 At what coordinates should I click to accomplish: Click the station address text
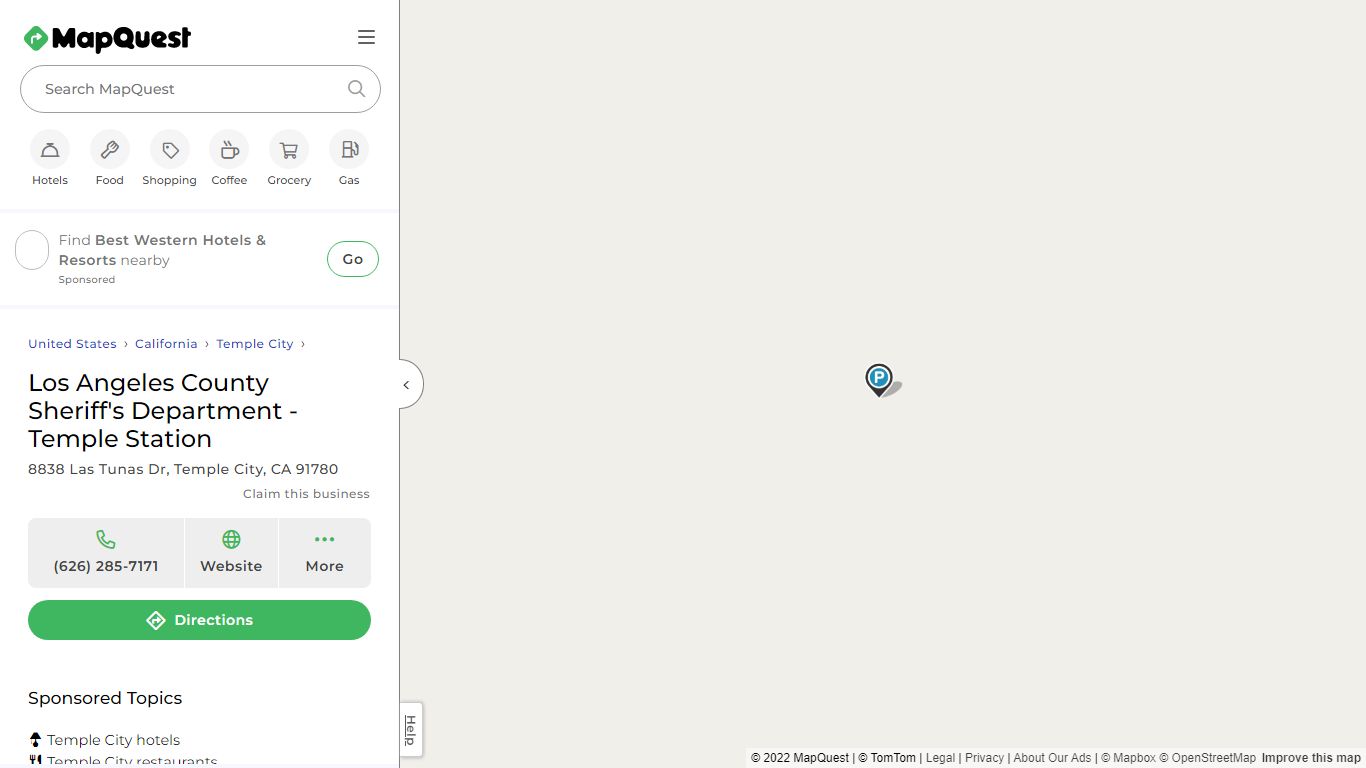tap(183, 469)
